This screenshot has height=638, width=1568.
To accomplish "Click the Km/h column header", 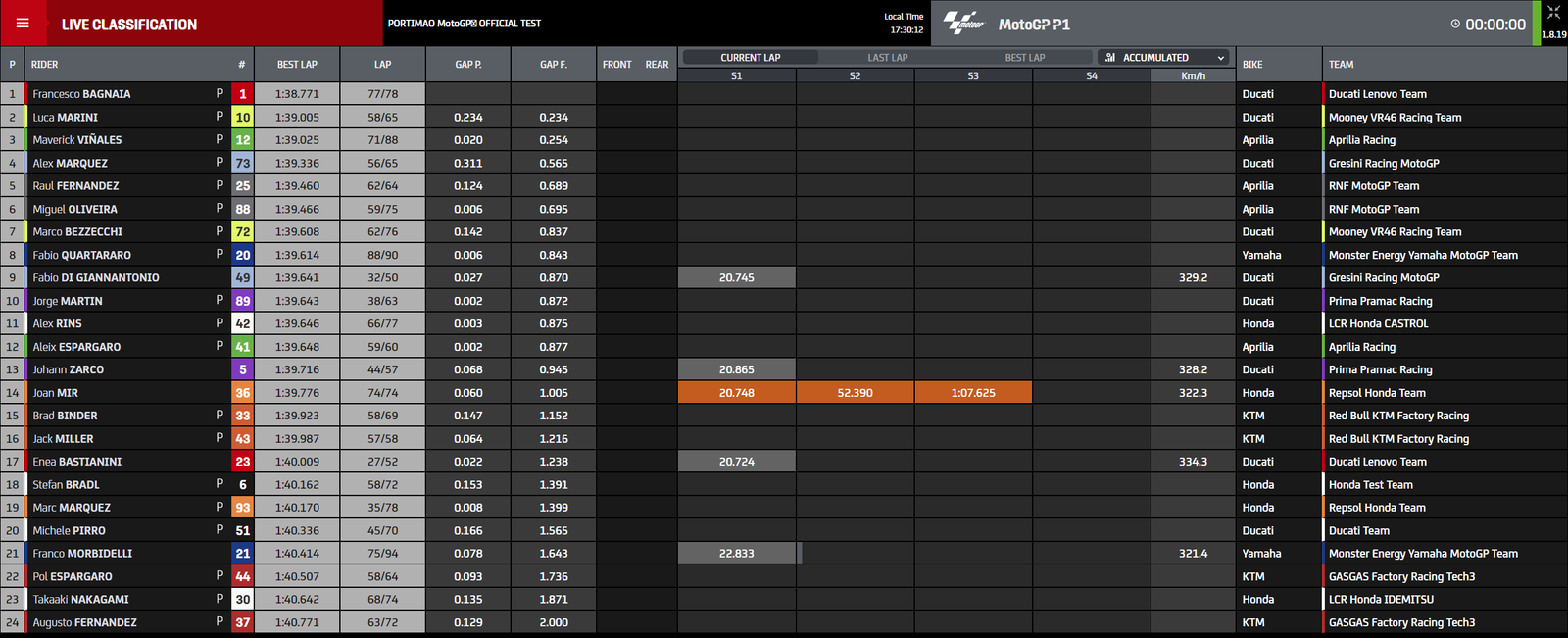I will pos(1193,76).
